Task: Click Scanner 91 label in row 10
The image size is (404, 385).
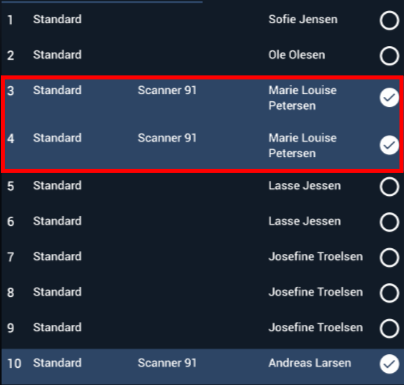Action: pyautogui.click(x=167, y=363)
